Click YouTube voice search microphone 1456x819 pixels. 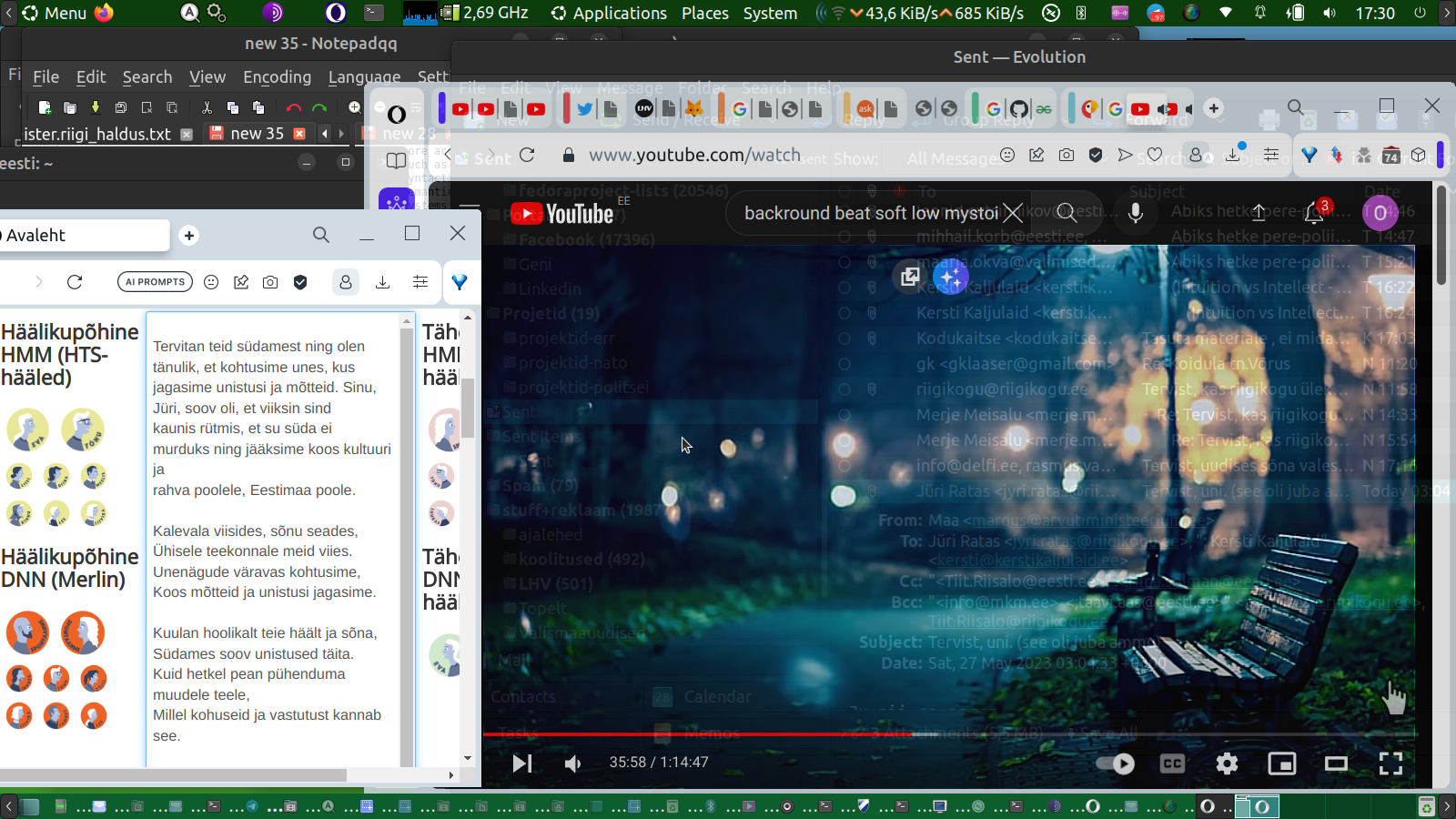(x=1136, y=213)
